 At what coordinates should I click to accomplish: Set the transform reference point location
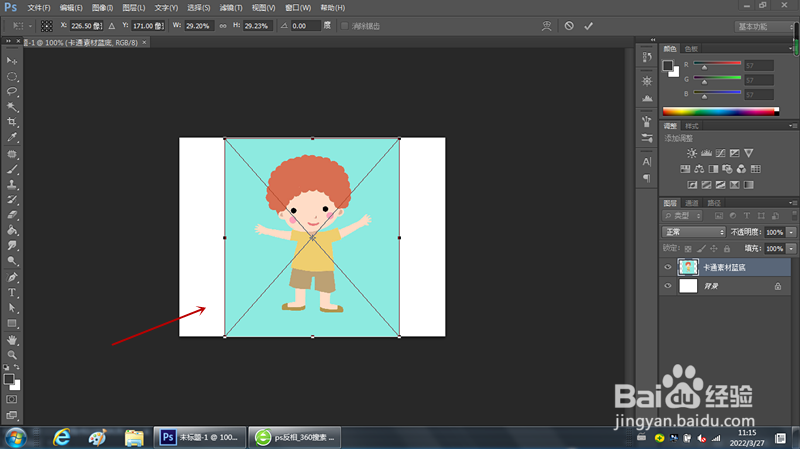[46, 26]
